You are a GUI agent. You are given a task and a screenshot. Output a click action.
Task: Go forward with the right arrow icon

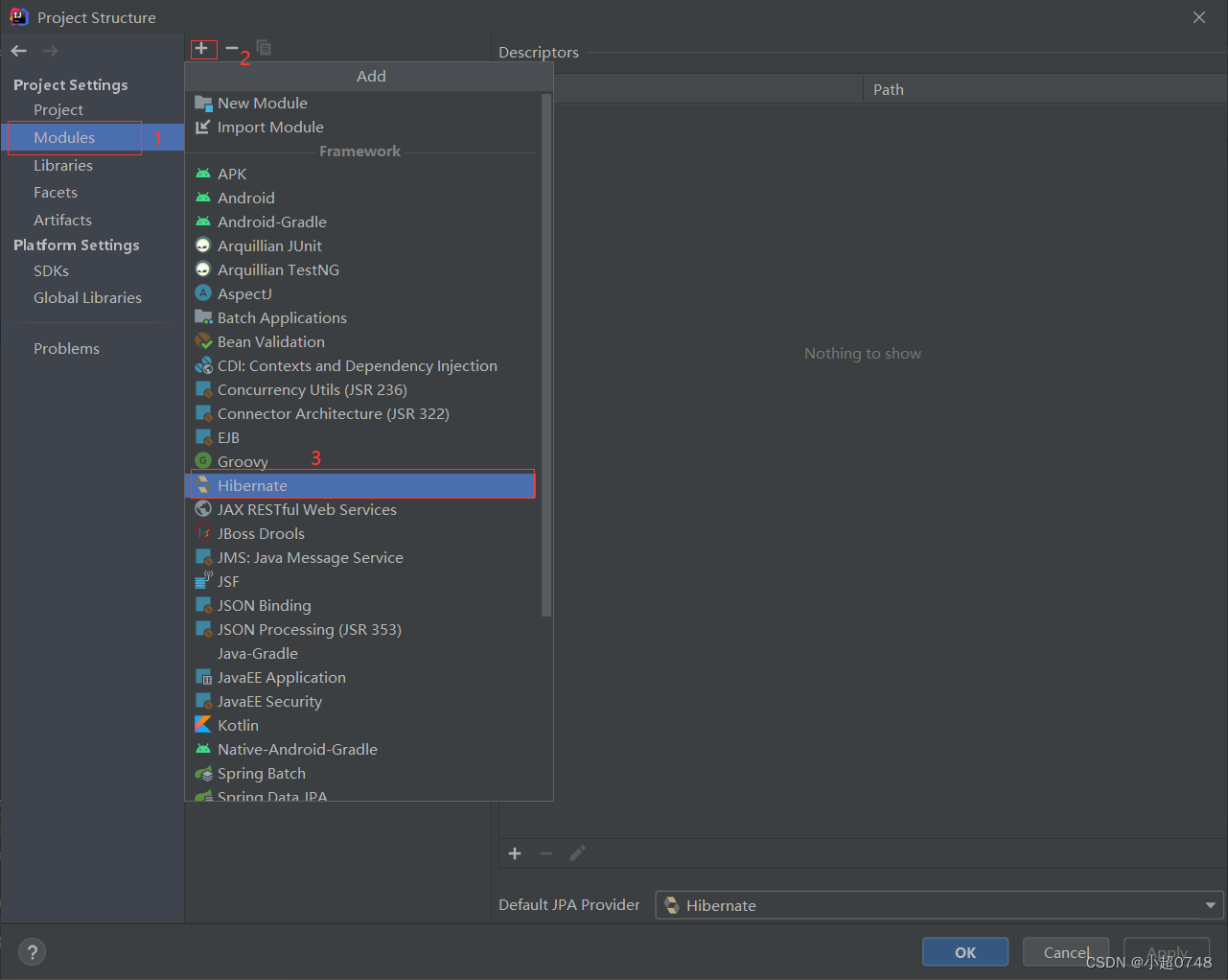[x=50, y=51]
